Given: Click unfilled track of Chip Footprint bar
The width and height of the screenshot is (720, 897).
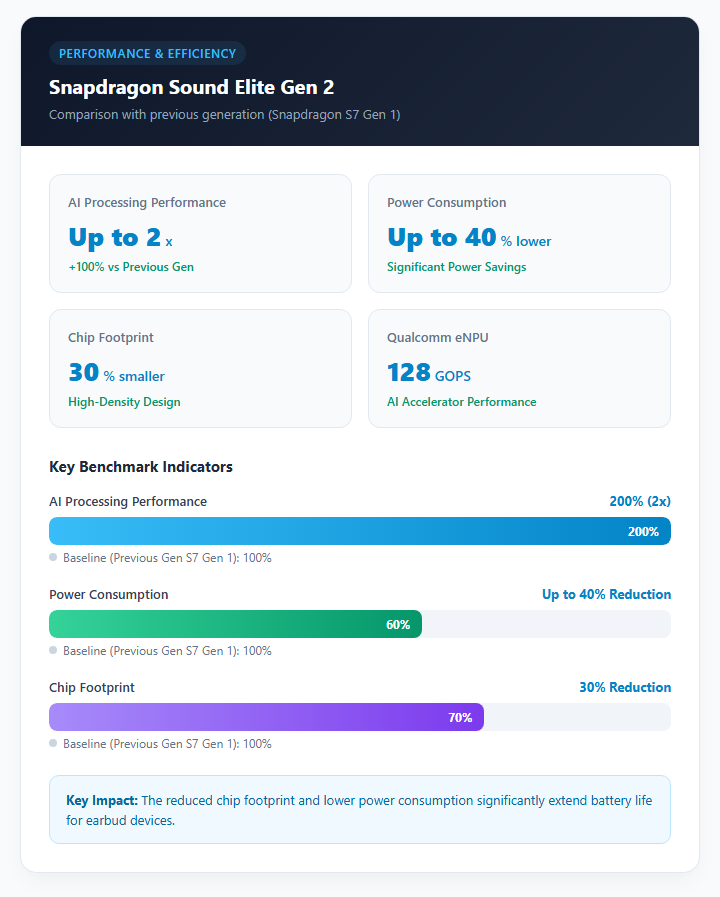Looking at the screenshot, I should pos(577,717).
